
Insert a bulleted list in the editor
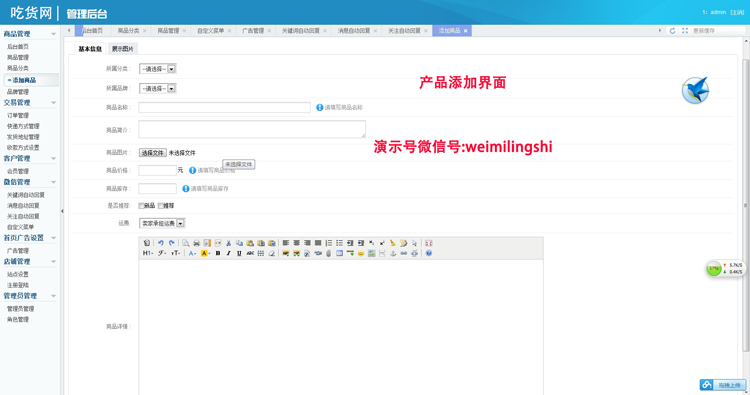coord(339,243)
